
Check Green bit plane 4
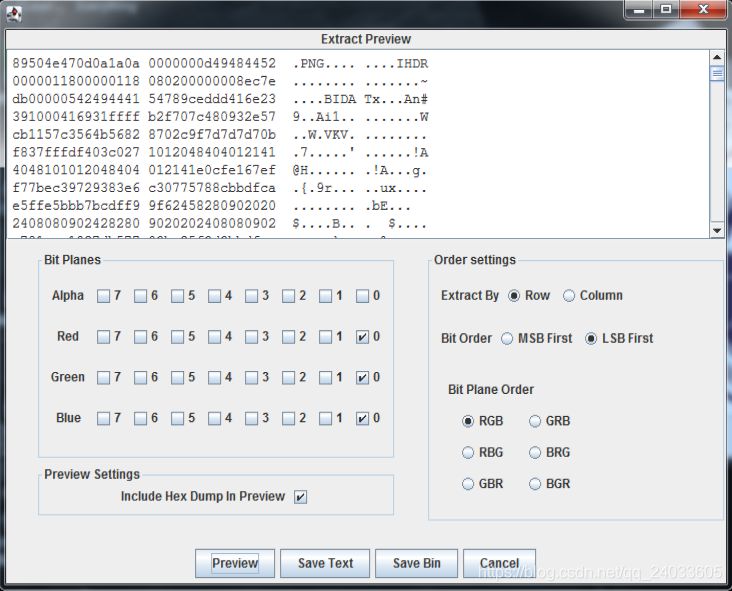click(x=214, y=377)
